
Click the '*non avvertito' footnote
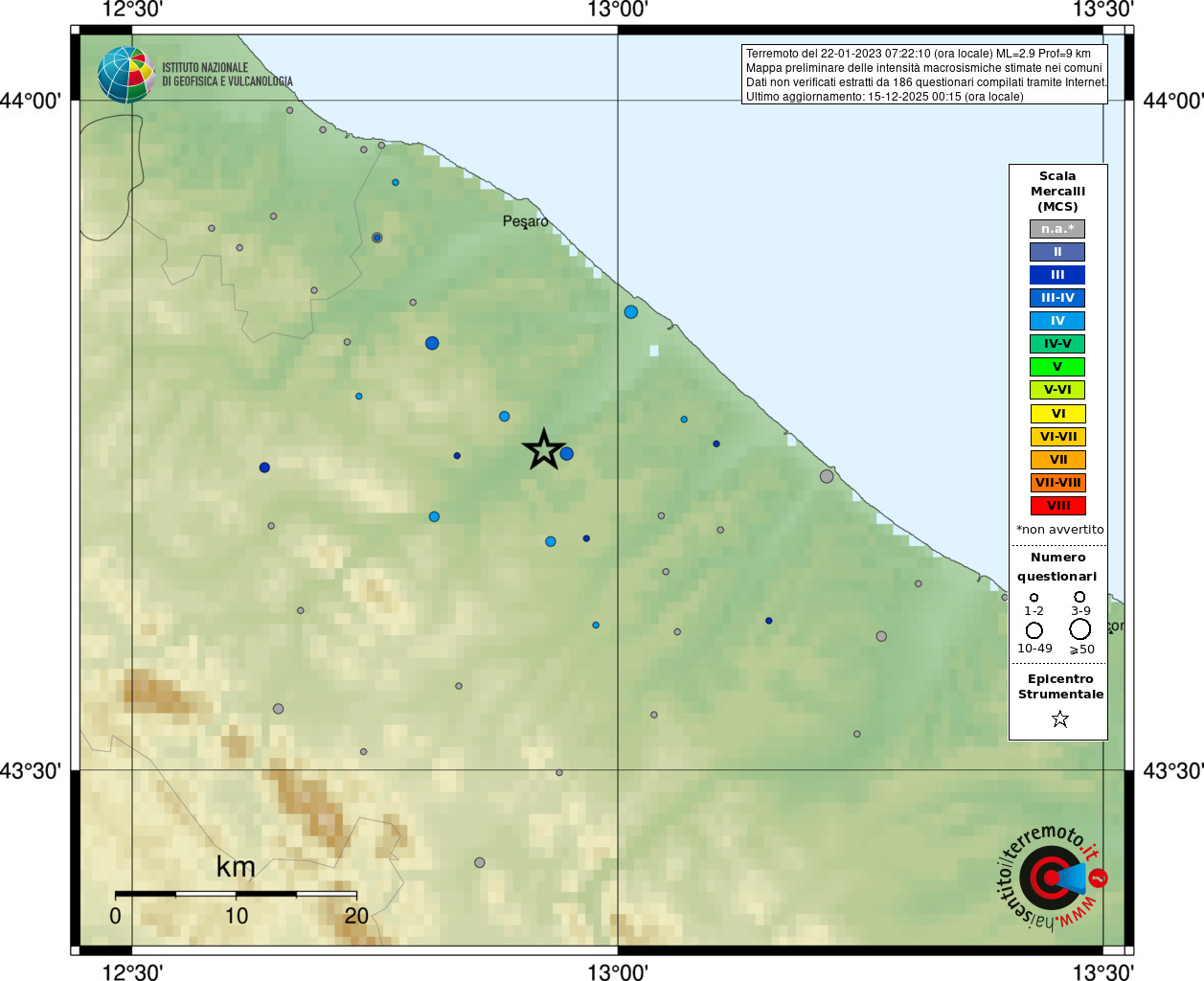[x=1059, y=530]
